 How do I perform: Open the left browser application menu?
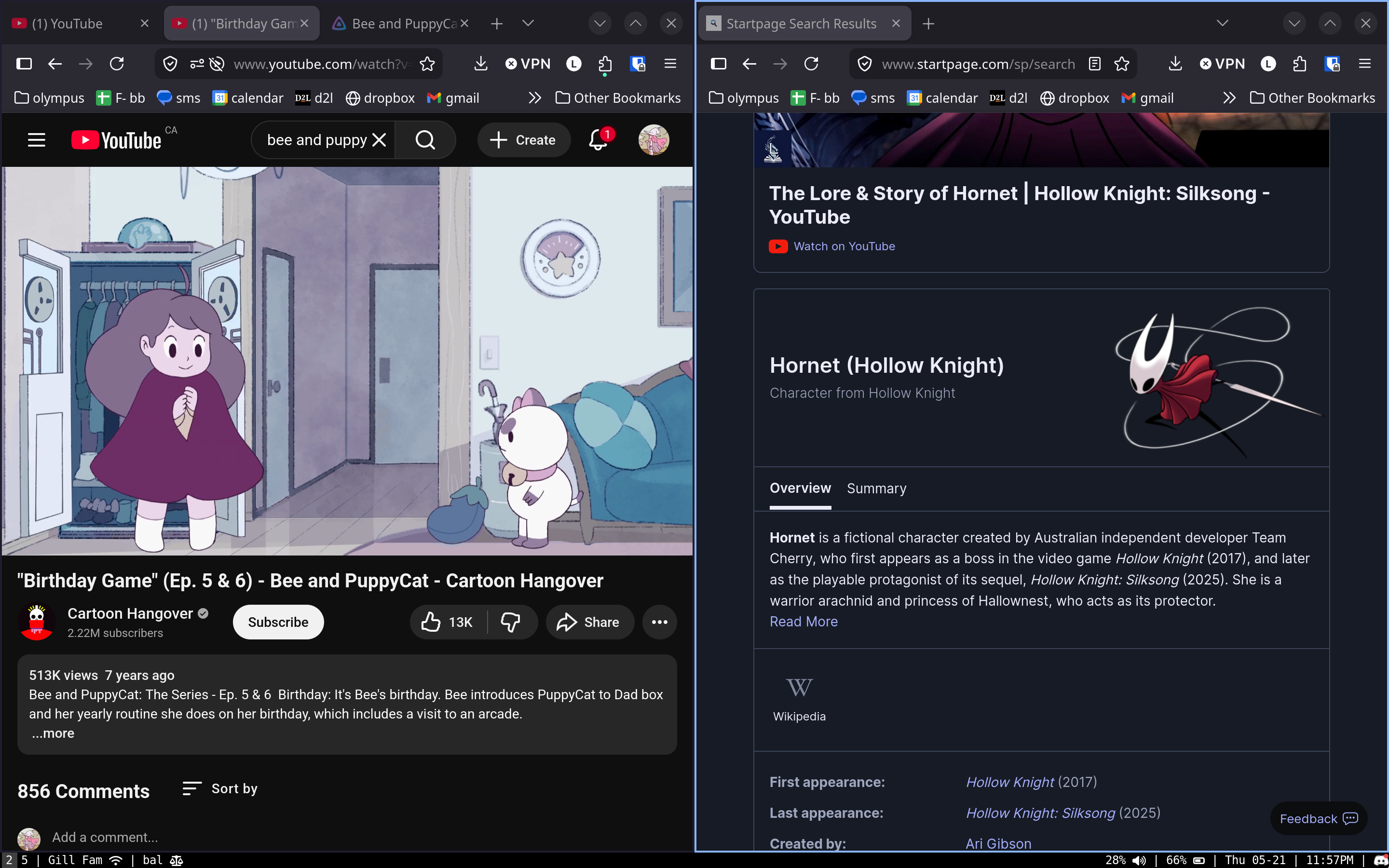tap(670, 64)
